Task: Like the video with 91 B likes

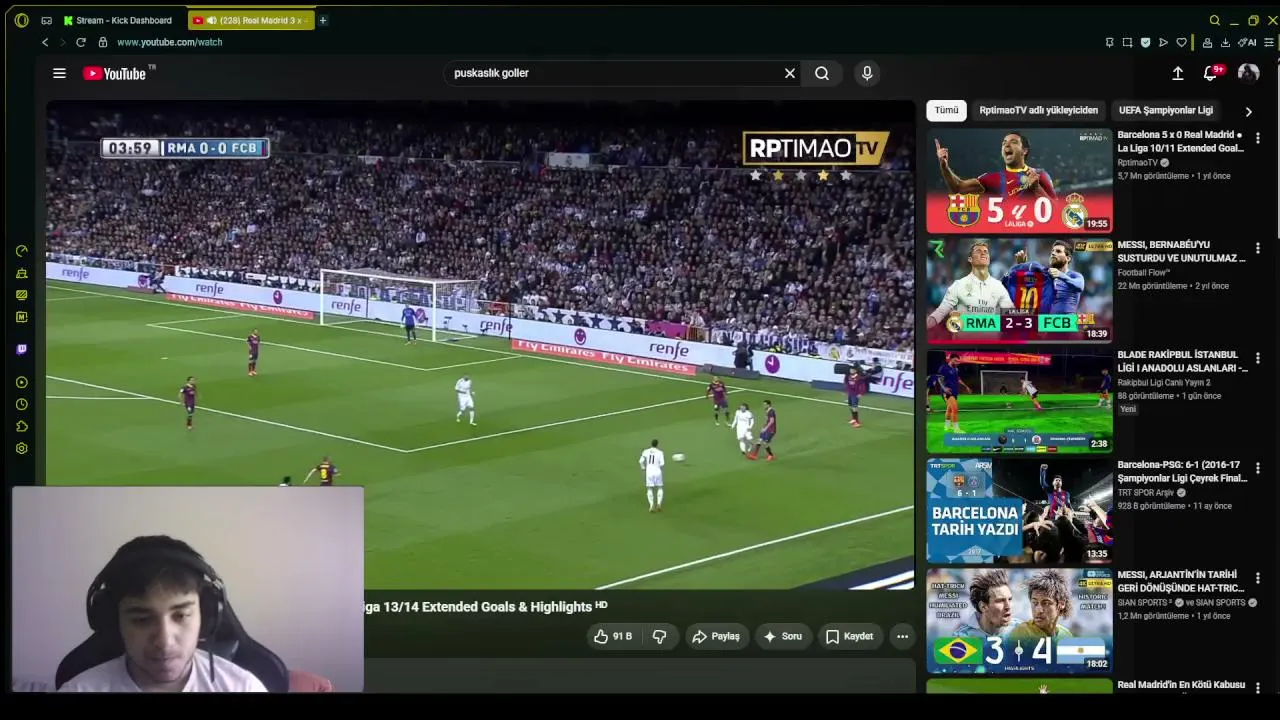Action: tap(612, 636)
